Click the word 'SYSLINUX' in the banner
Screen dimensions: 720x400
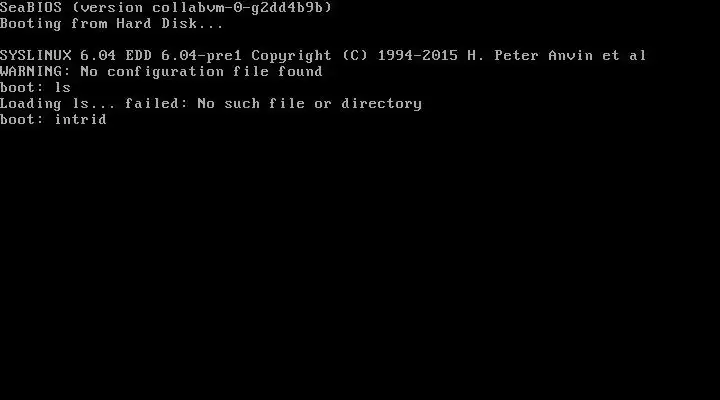[35, 56]
